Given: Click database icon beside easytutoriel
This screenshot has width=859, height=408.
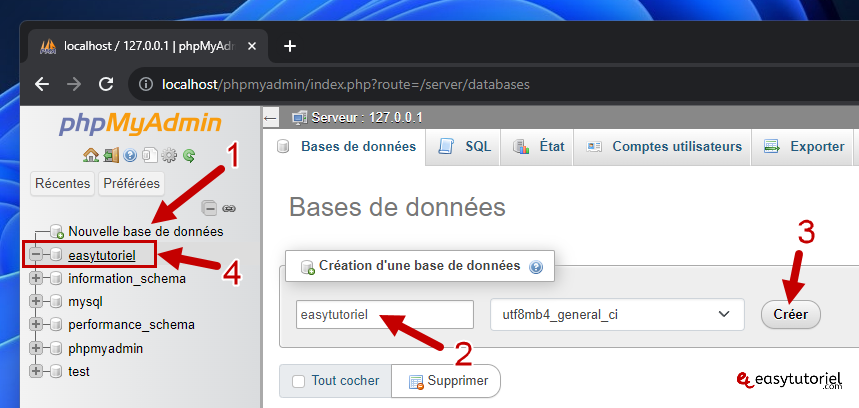Looking at the screenshot, I should 56,255.
